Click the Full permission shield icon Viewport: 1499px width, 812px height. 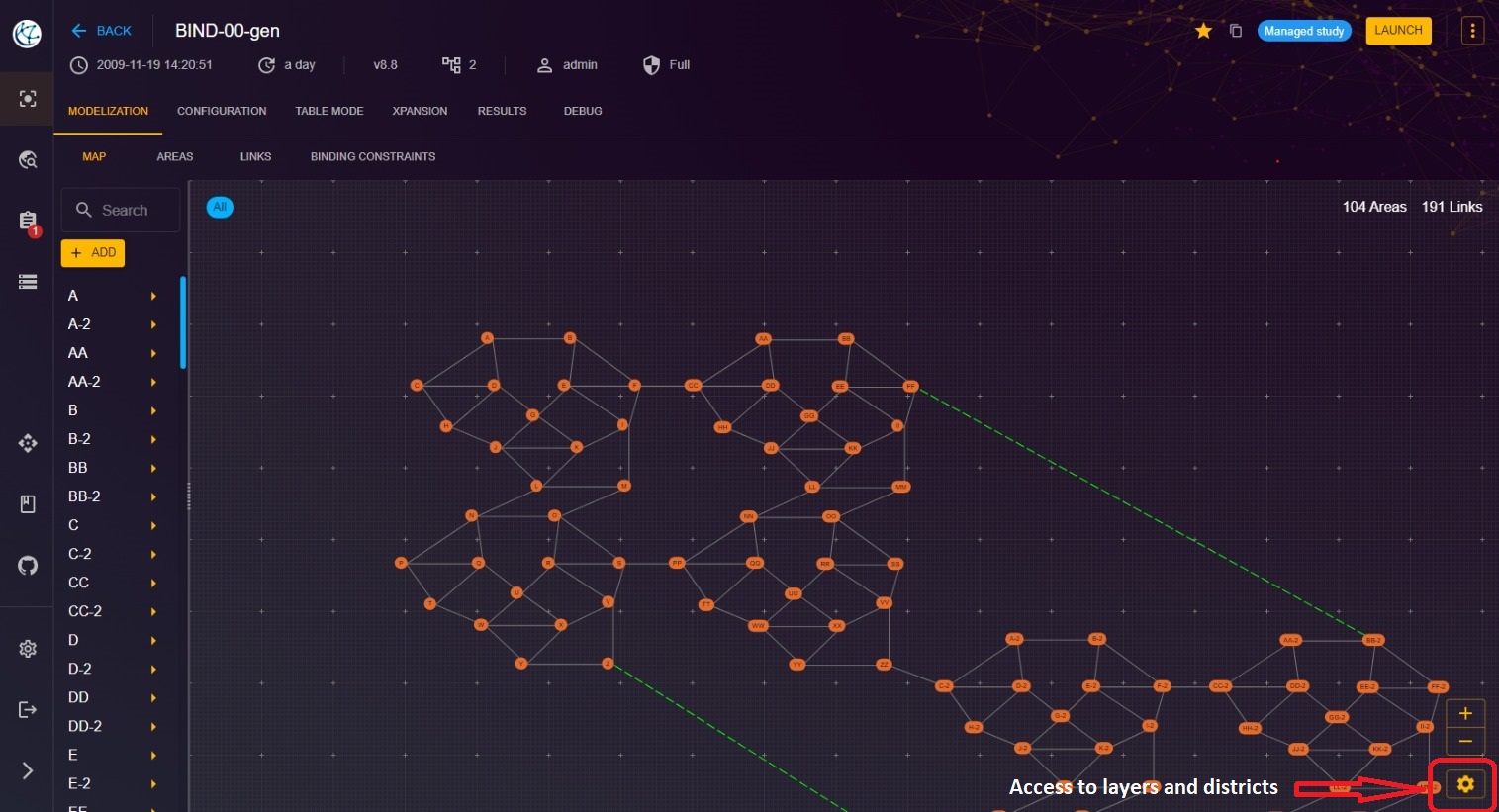point(651,65)
